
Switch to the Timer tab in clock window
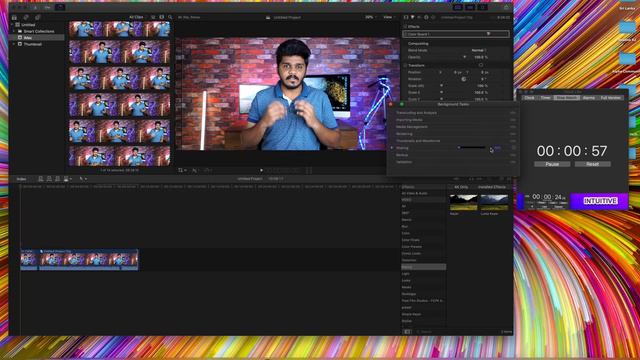point(545,98)
